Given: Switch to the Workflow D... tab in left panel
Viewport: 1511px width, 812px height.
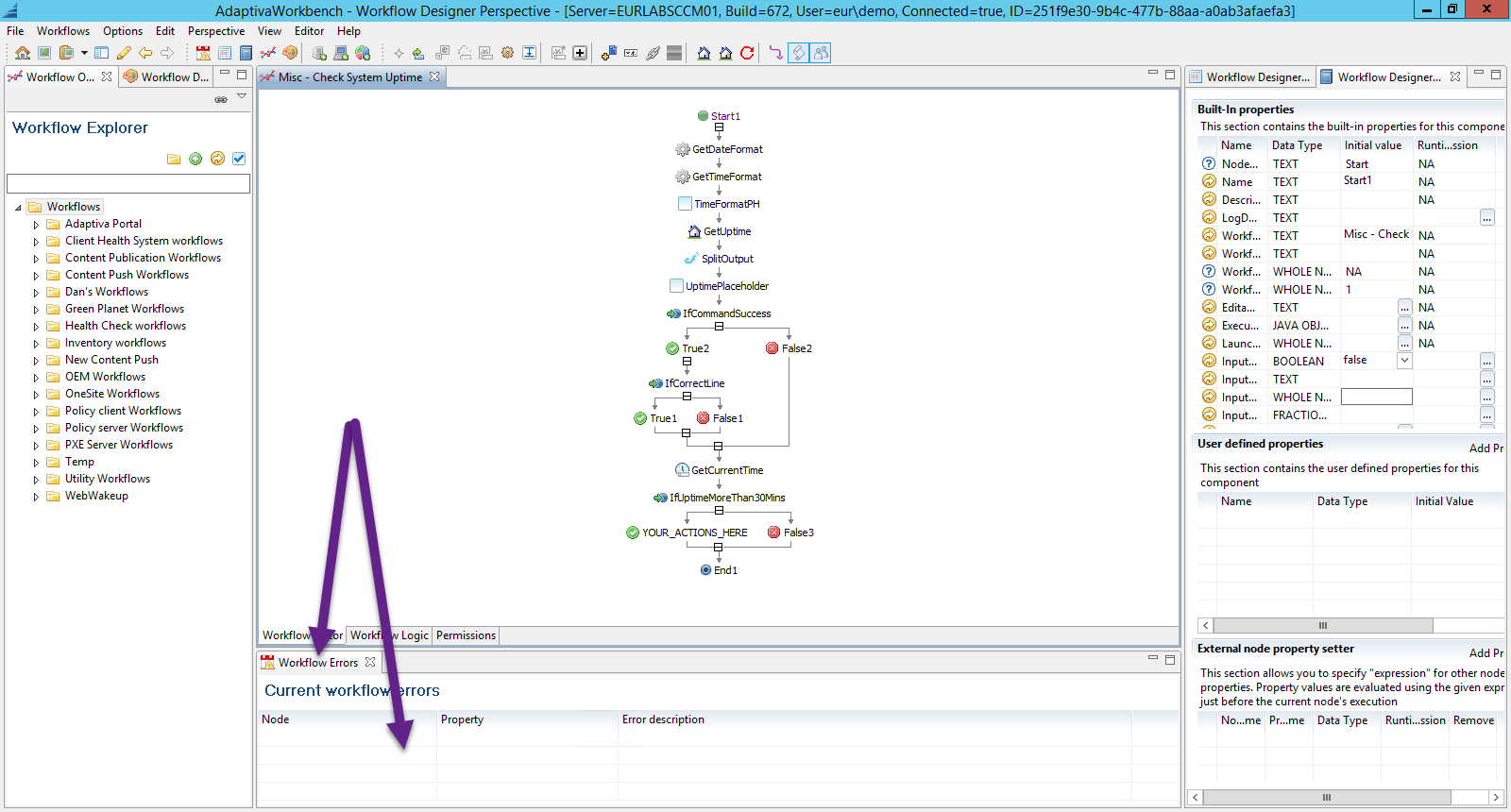Looking at the screenshot, I should coord(166,77).
